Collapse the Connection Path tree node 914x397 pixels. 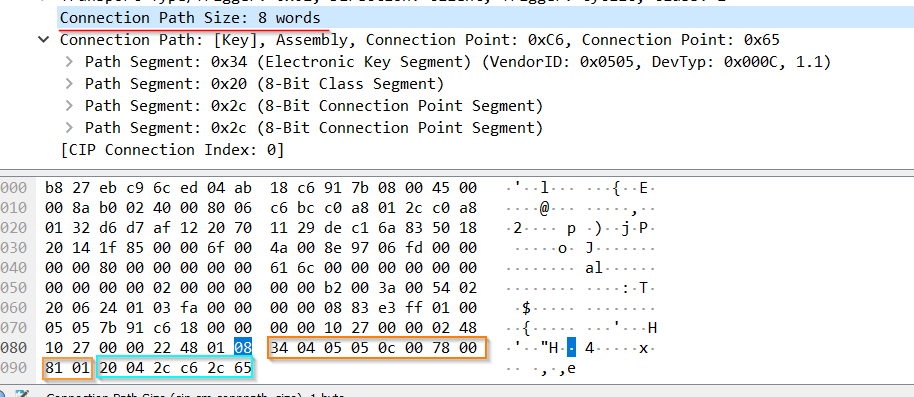43,40
